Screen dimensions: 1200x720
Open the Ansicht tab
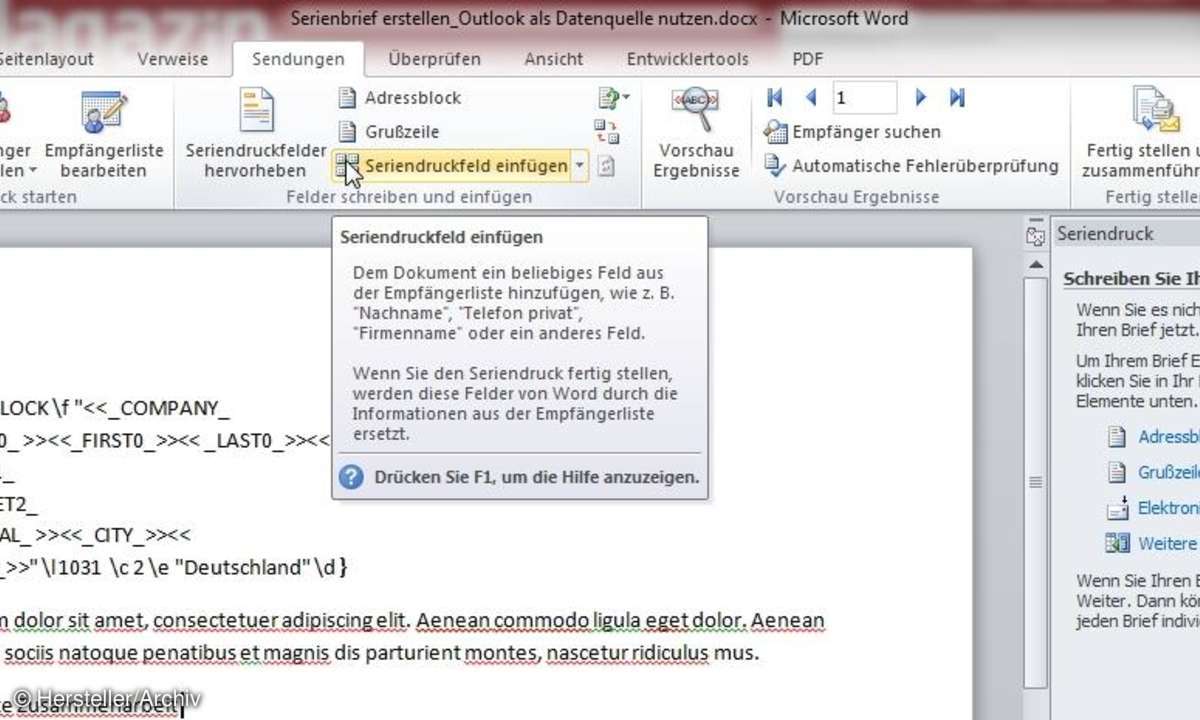pos(554,60)
